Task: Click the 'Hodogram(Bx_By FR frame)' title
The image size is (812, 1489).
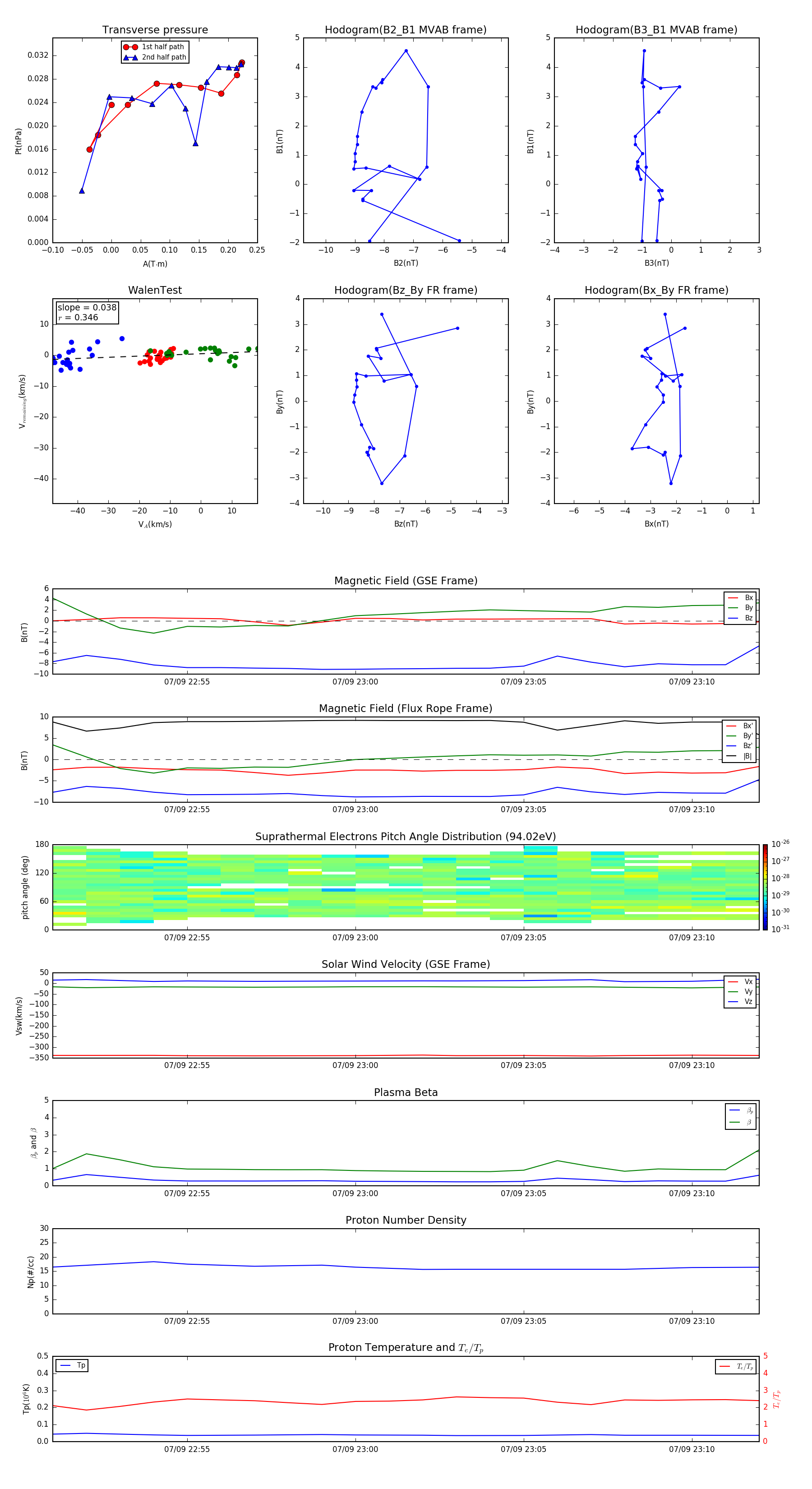Action: 656,290
